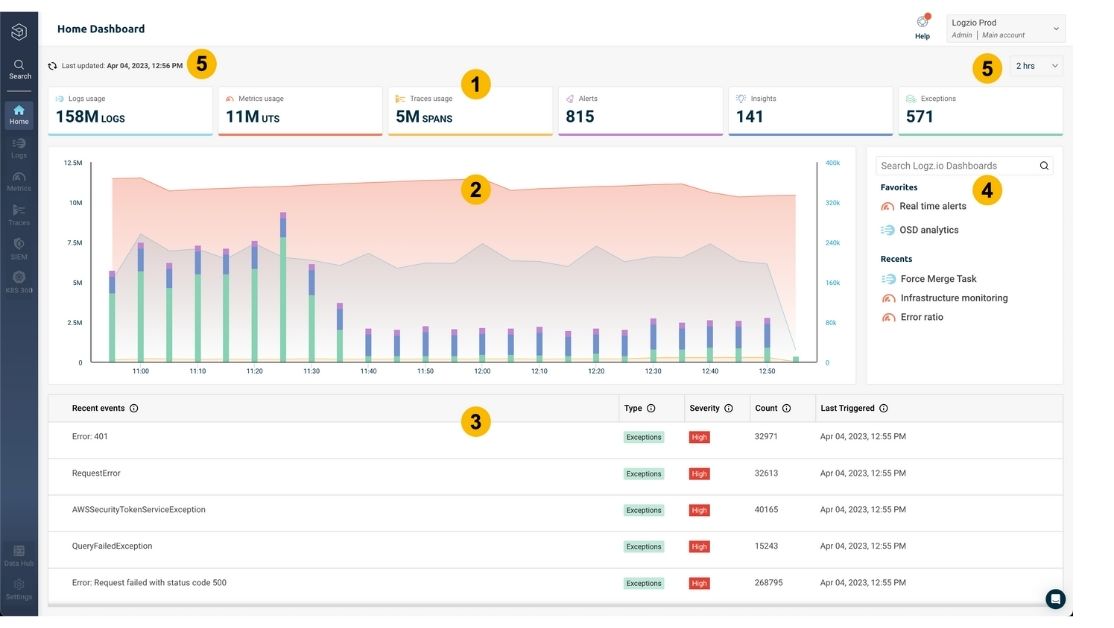This screenshot has height=628, width=1114.
Task: Open the chat support bubble
Action: (x=1057, y=599)
